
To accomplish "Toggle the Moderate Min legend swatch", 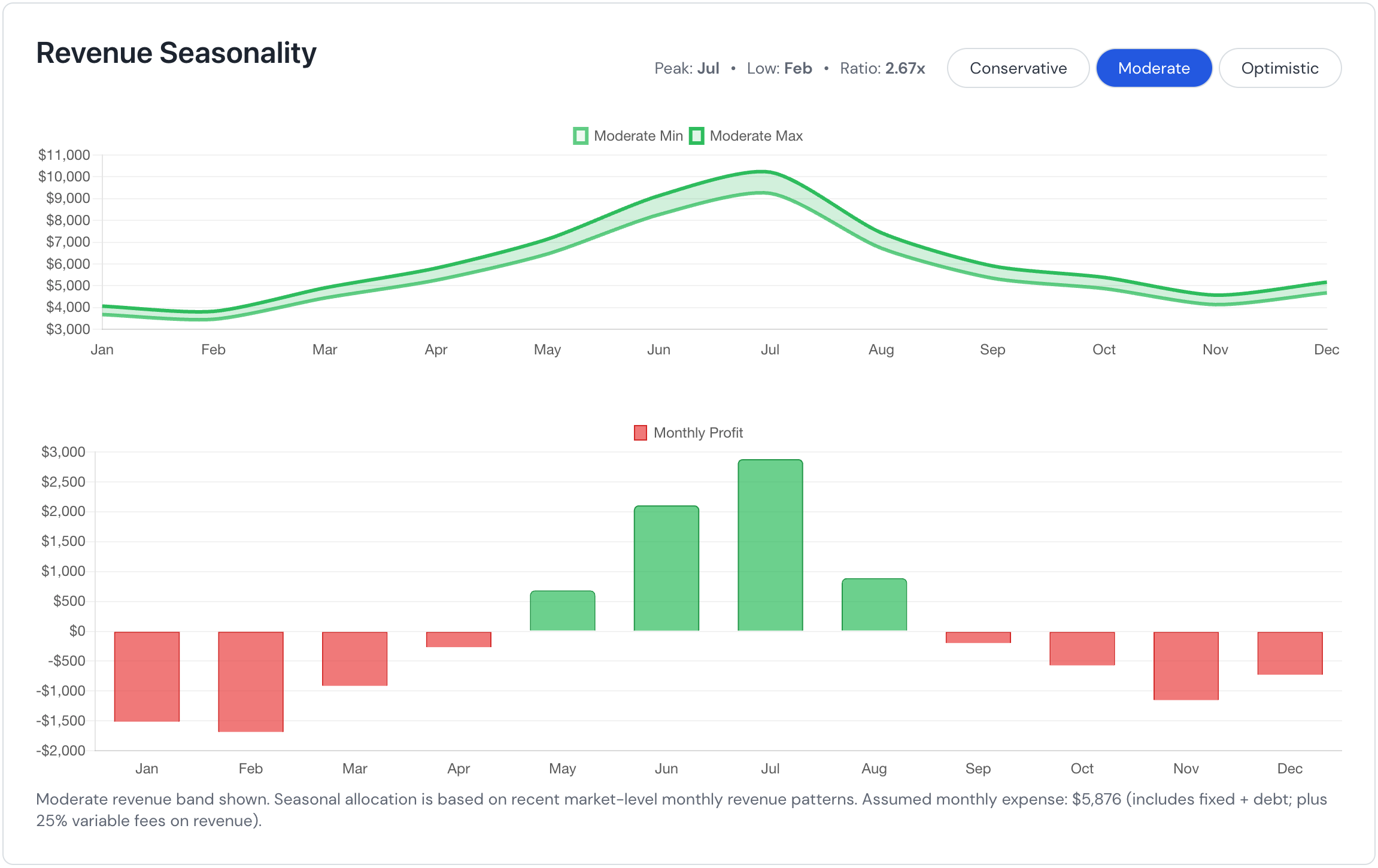I will click(x=580, y=136).
